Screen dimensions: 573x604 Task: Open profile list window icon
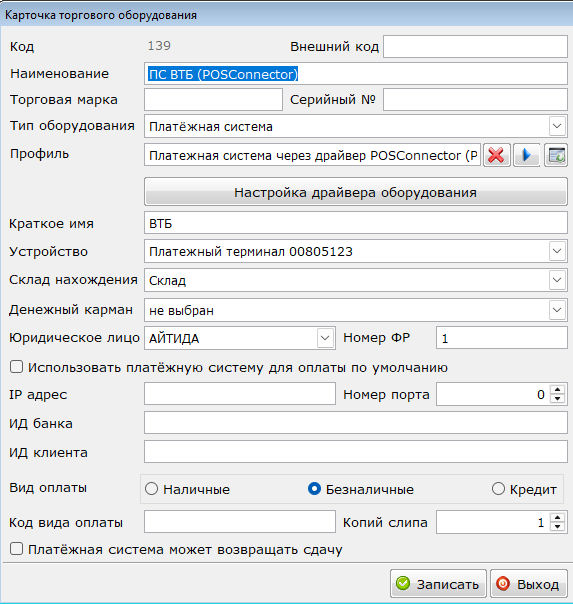pos(556,155)
